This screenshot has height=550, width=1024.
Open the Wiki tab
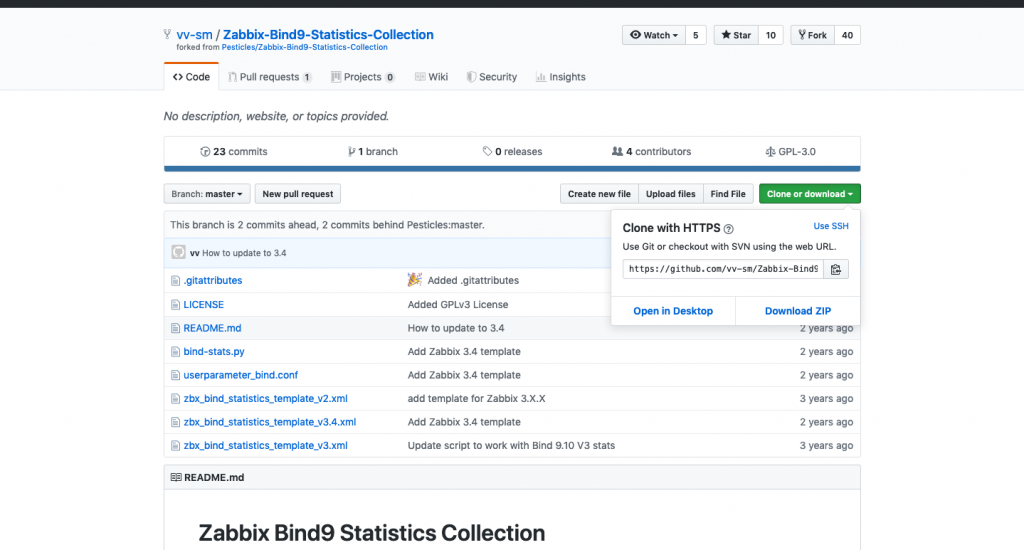(432, 77)
